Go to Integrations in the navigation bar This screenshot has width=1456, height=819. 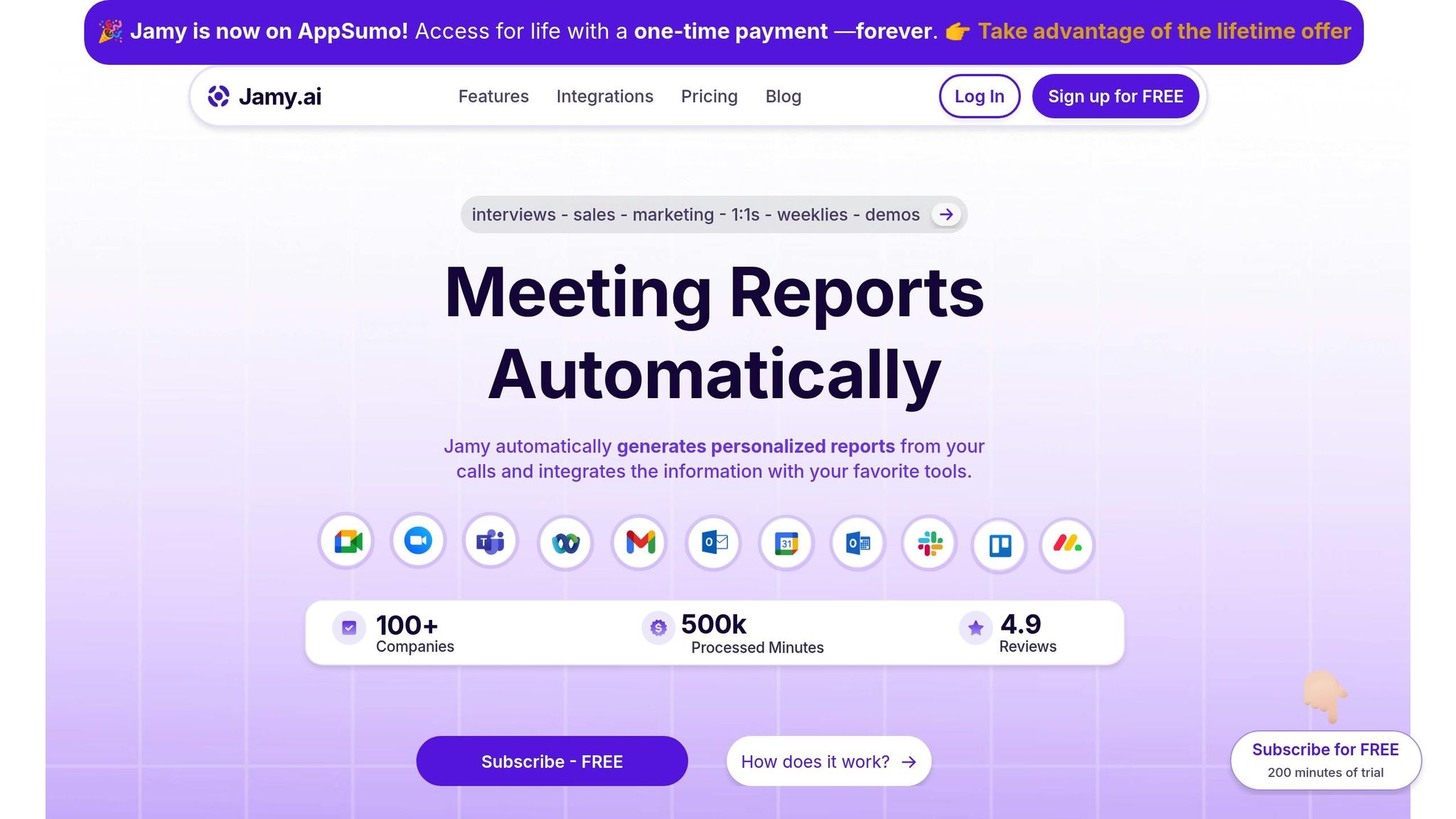[x=605, y=97]
